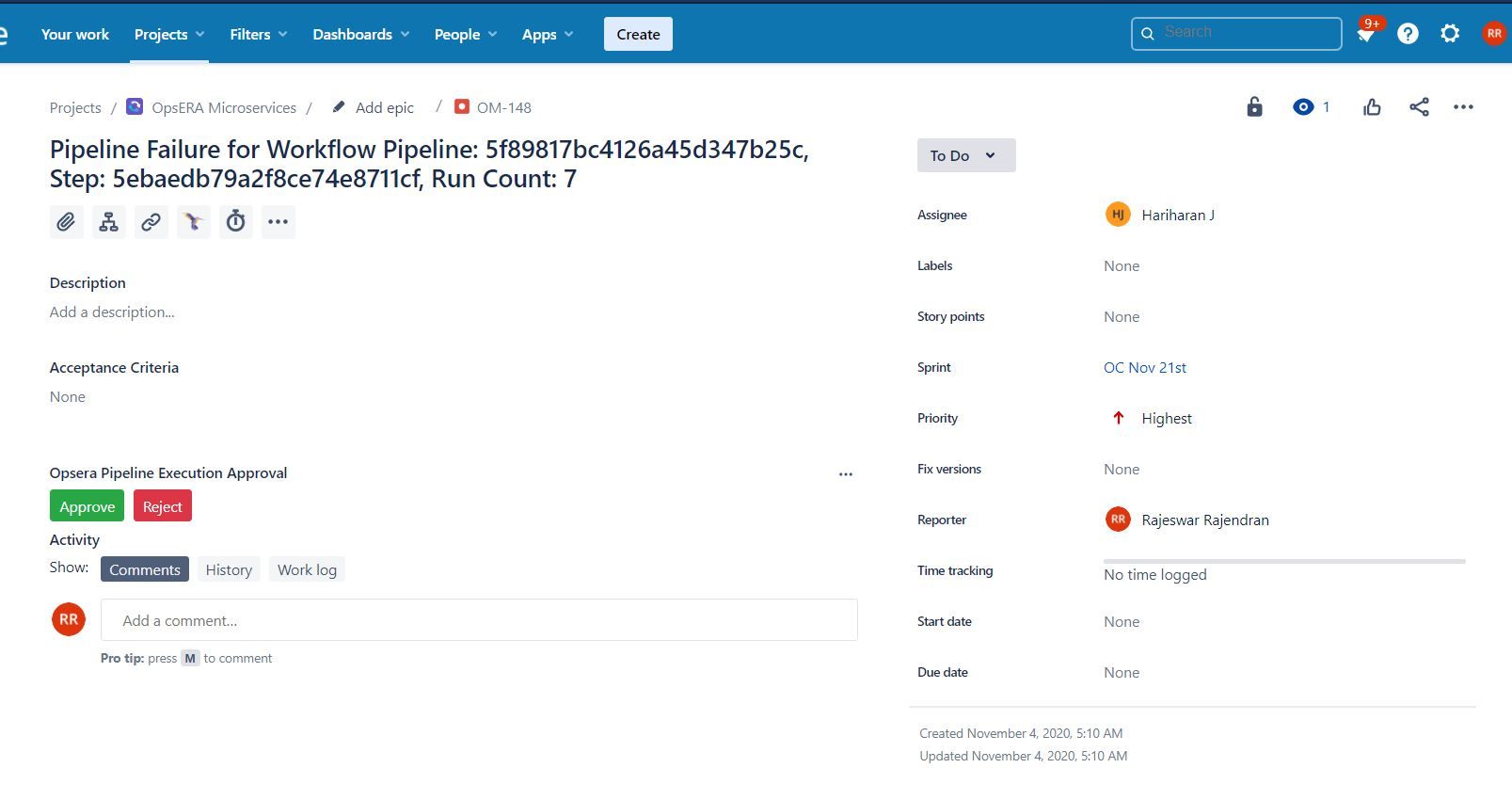Open the To Do status dropdown
The height and width of the screenshot is (800, 1512).
pyautogui.click(x=966, y=155)
